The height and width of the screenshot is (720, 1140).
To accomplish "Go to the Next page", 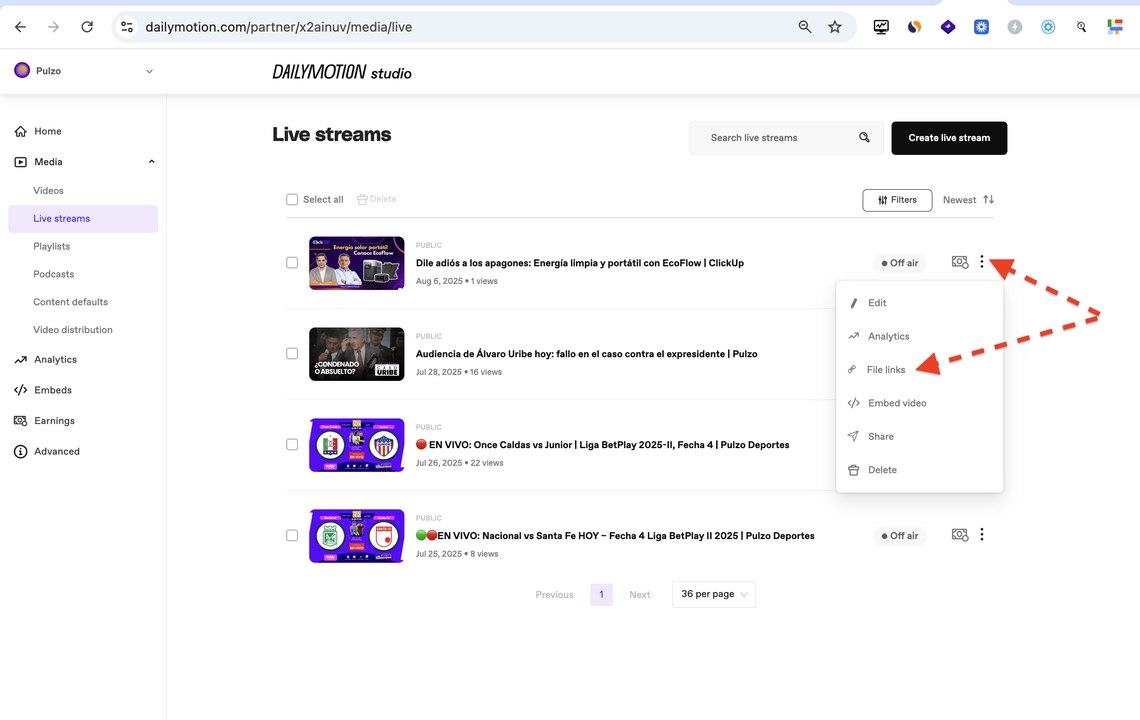I will point(640,595).
